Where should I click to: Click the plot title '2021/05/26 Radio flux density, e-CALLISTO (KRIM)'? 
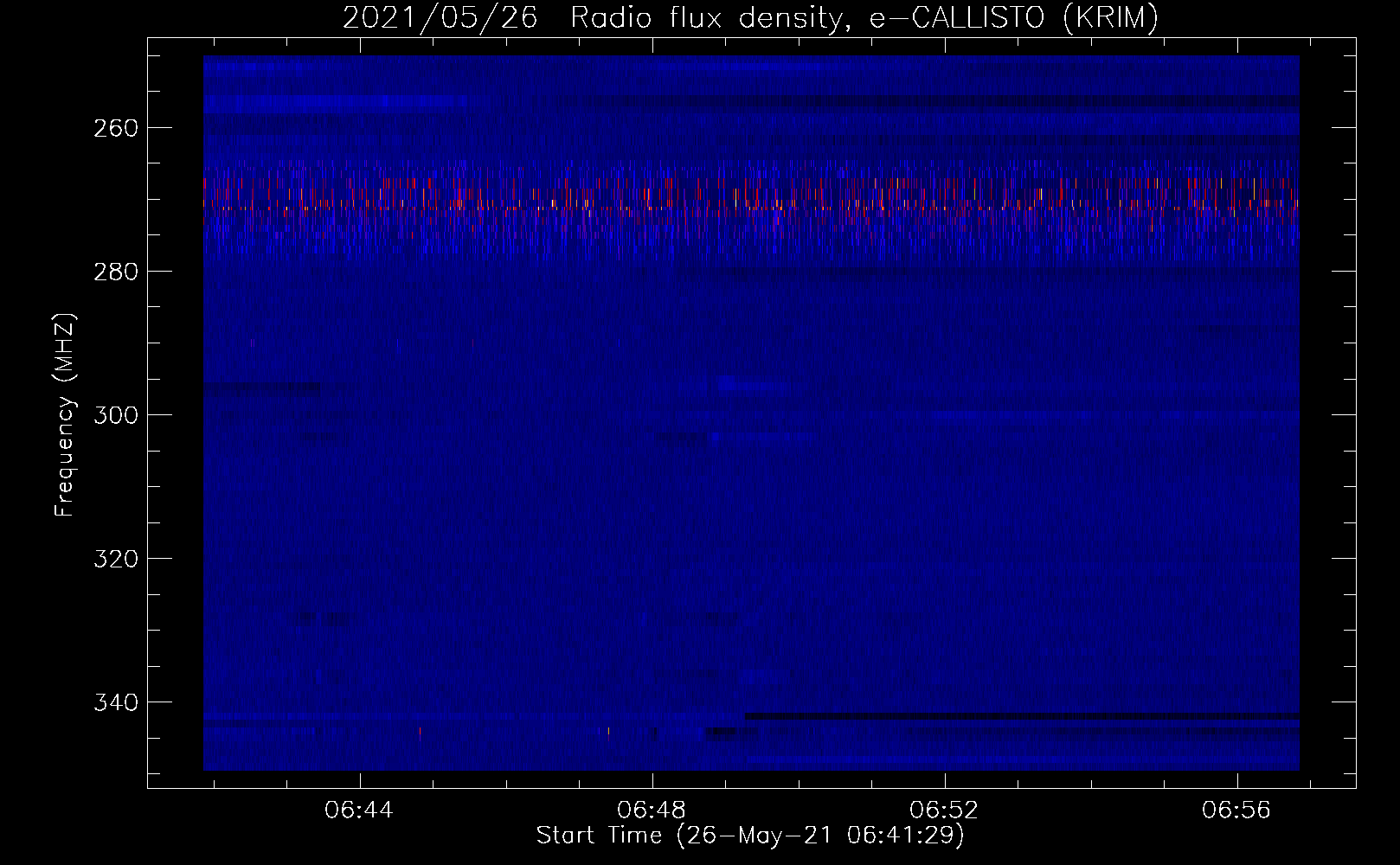(x=750, y=17)
